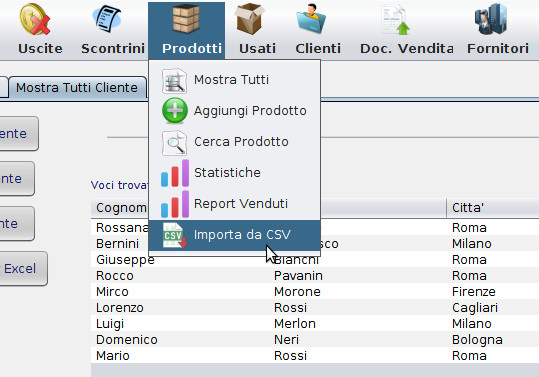Viewport: 539px width, 377px height.
Task: Open the Clienti folder icon
Action: pos(311,19)
